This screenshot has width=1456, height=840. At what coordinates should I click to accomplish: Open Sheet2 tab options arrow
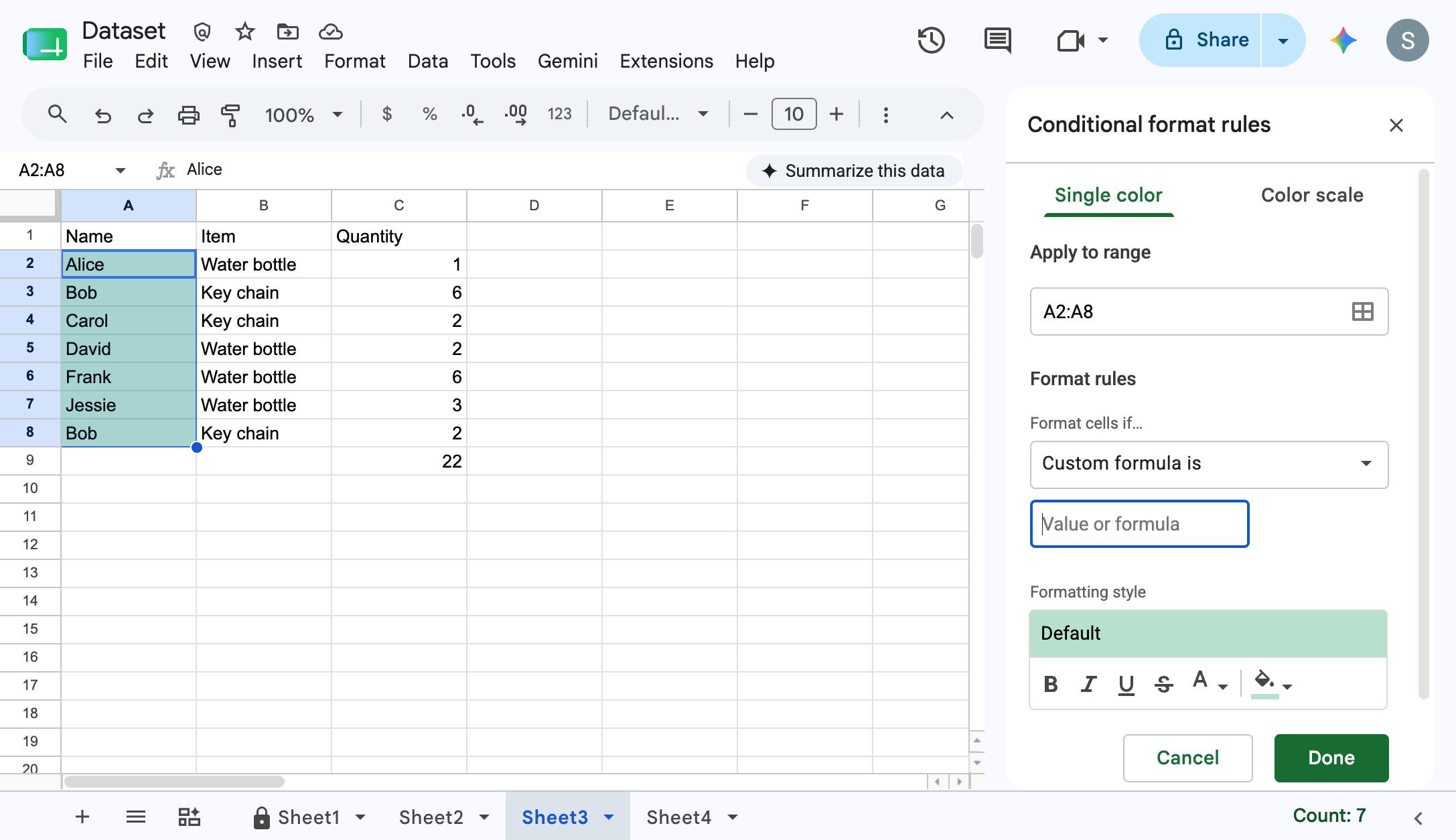(484, 817)
